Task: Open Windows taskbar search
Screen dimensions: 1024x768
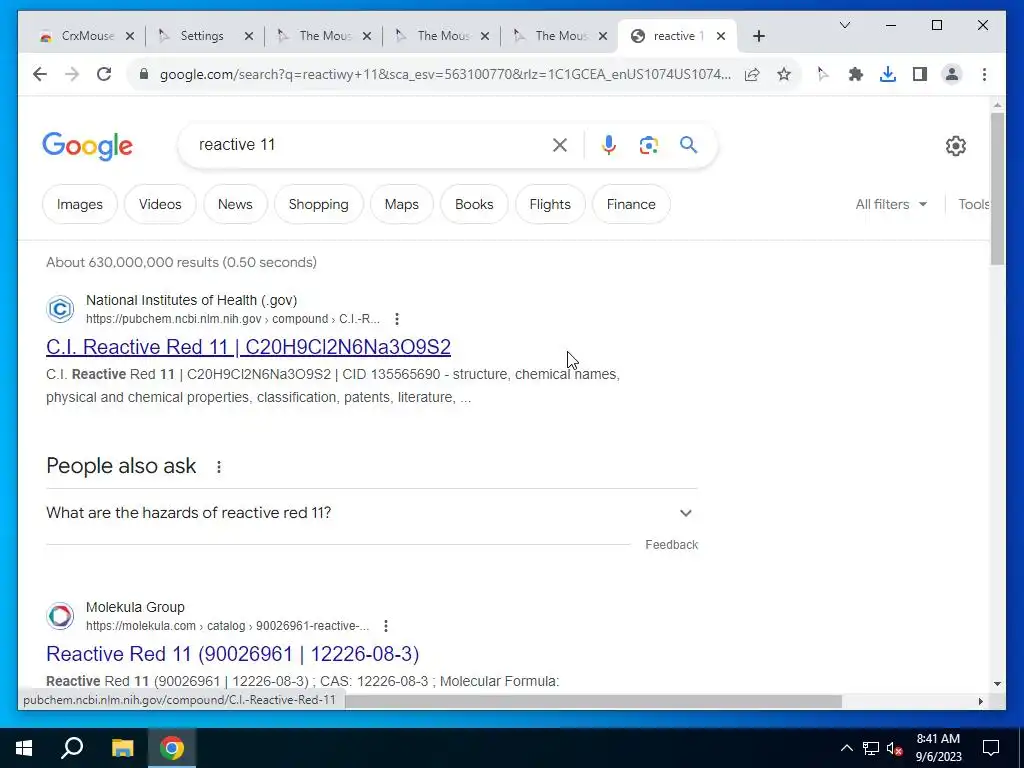Action: click(72, 748)
